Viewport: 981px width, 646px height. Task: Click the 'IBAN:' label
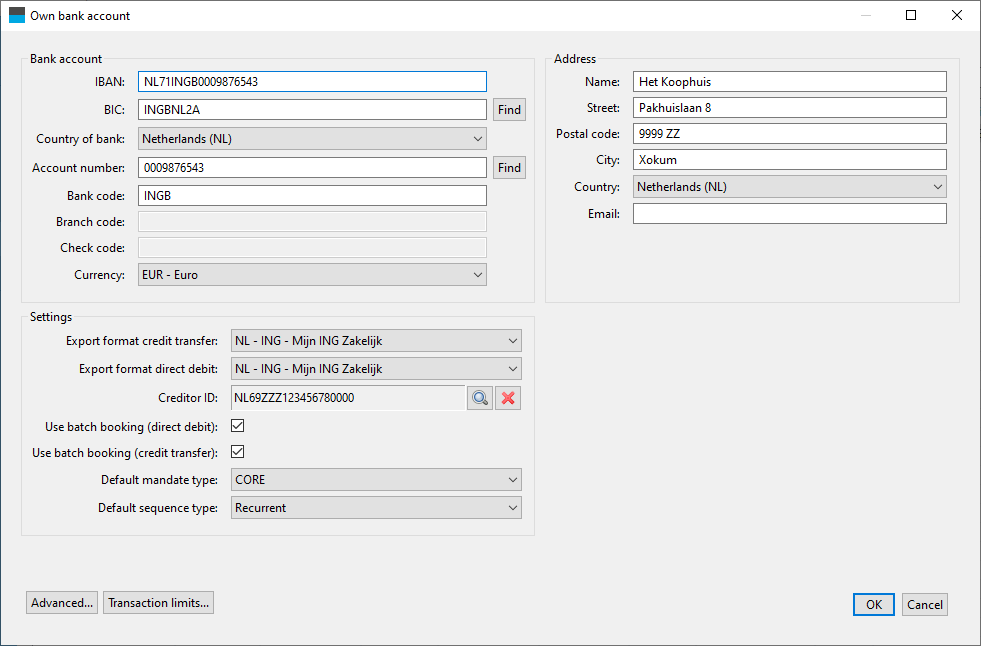[x=109, y=82]
